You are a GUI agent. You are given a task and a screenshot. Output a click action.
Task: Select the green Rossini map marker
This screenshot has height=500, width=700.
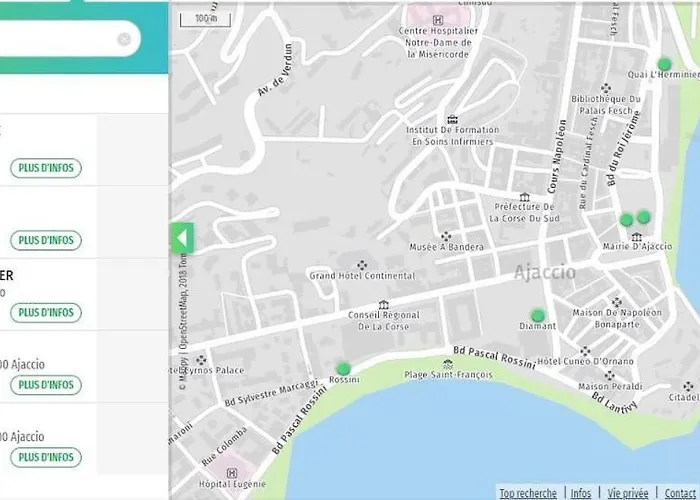344,368
